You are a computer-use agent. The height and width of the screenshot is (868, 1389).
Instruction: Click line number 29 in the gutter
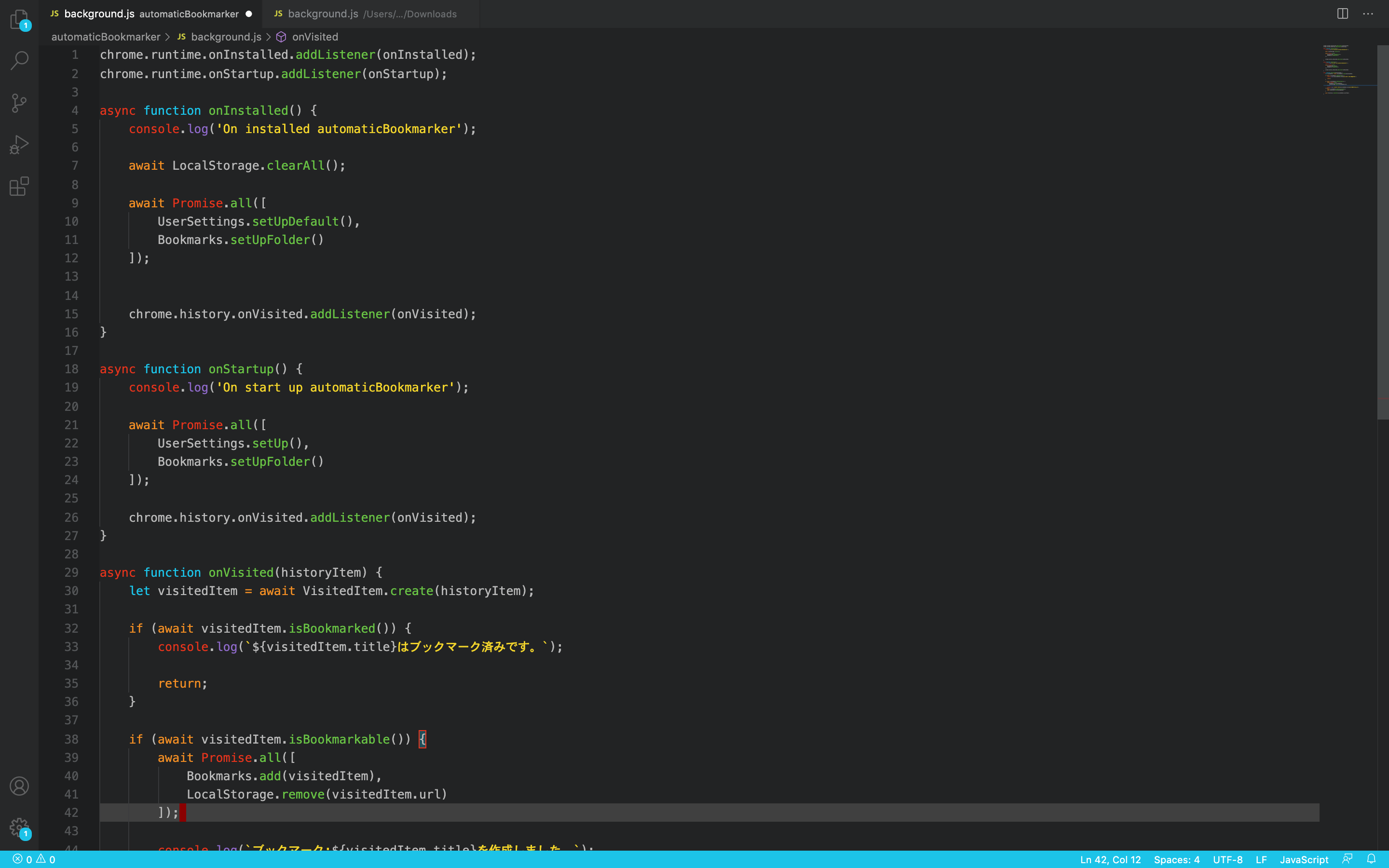click(71, 572)
